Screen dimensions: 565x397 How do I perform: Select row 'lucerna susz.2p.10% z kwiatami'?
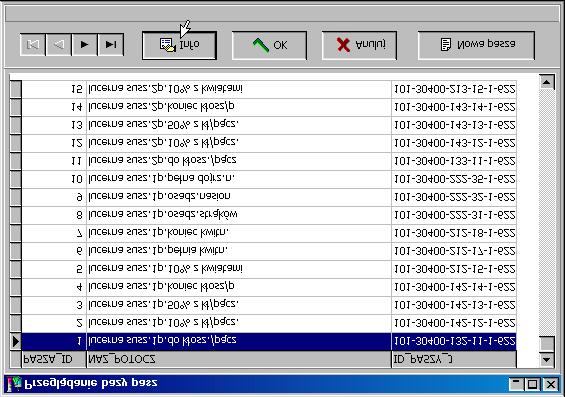click(x=269, y=89)
